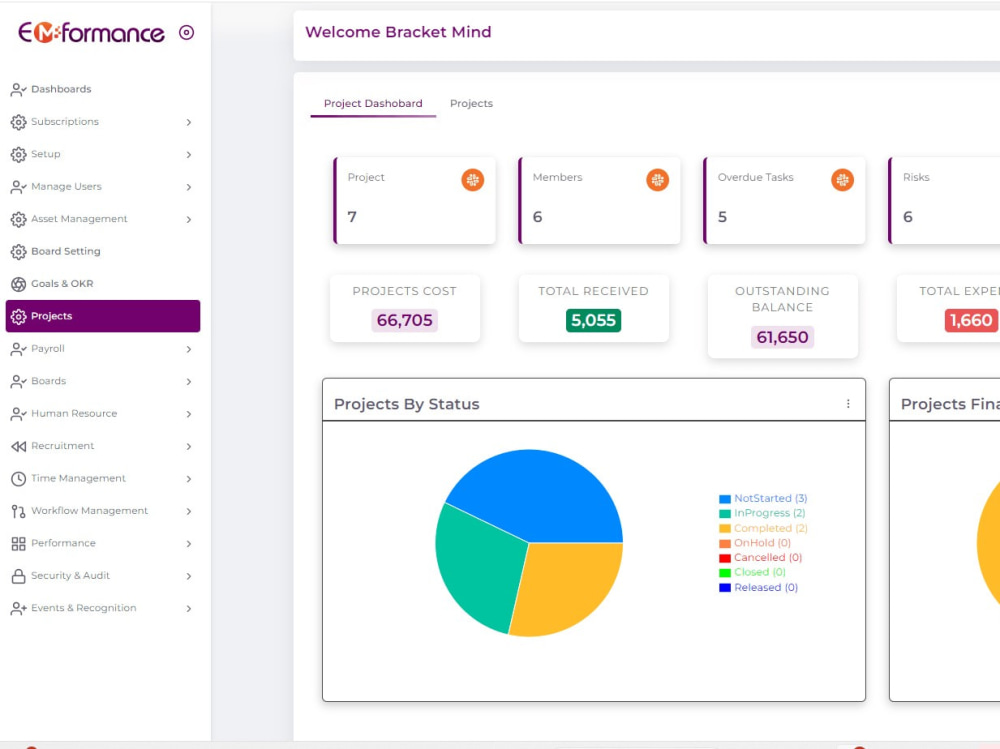Viewport: 1000px width, 749px height.
Task: Select the highlighted Projects sidebar item
Action: [103, 316]
